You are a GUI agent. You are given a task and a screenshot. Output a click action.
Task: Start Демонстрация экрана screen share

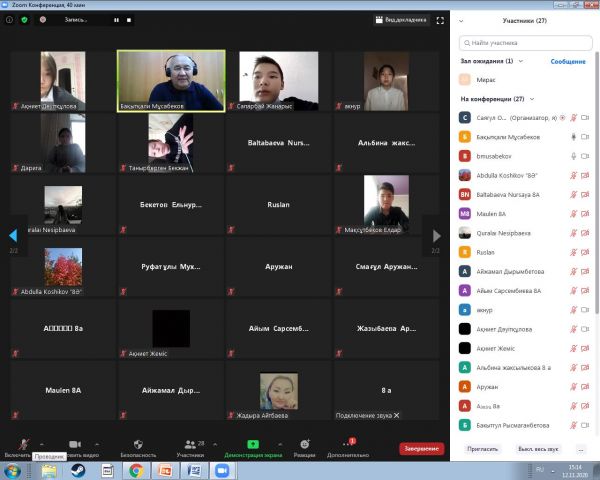(255, 447)
